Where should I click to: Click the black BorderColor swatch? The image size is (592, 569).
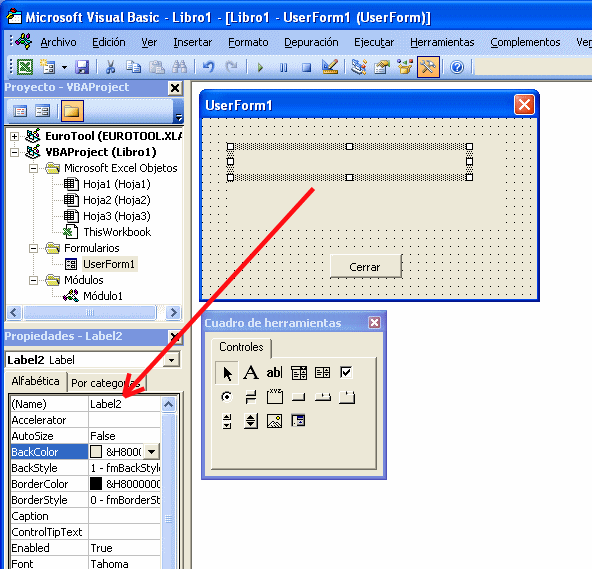pyautogui.click(x=96, y=484)
